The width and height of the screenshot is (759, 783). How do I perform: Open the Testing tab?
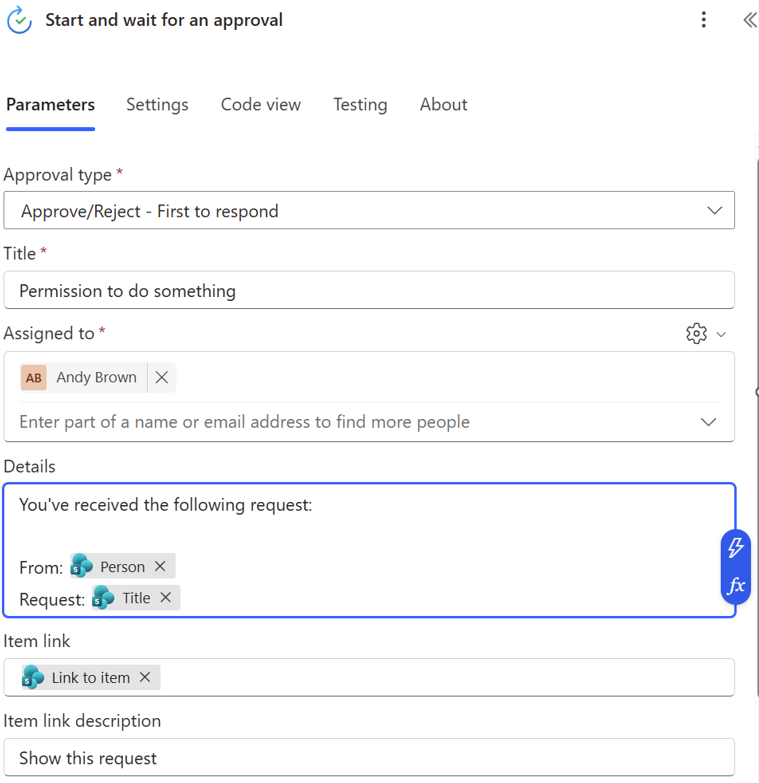360,104
